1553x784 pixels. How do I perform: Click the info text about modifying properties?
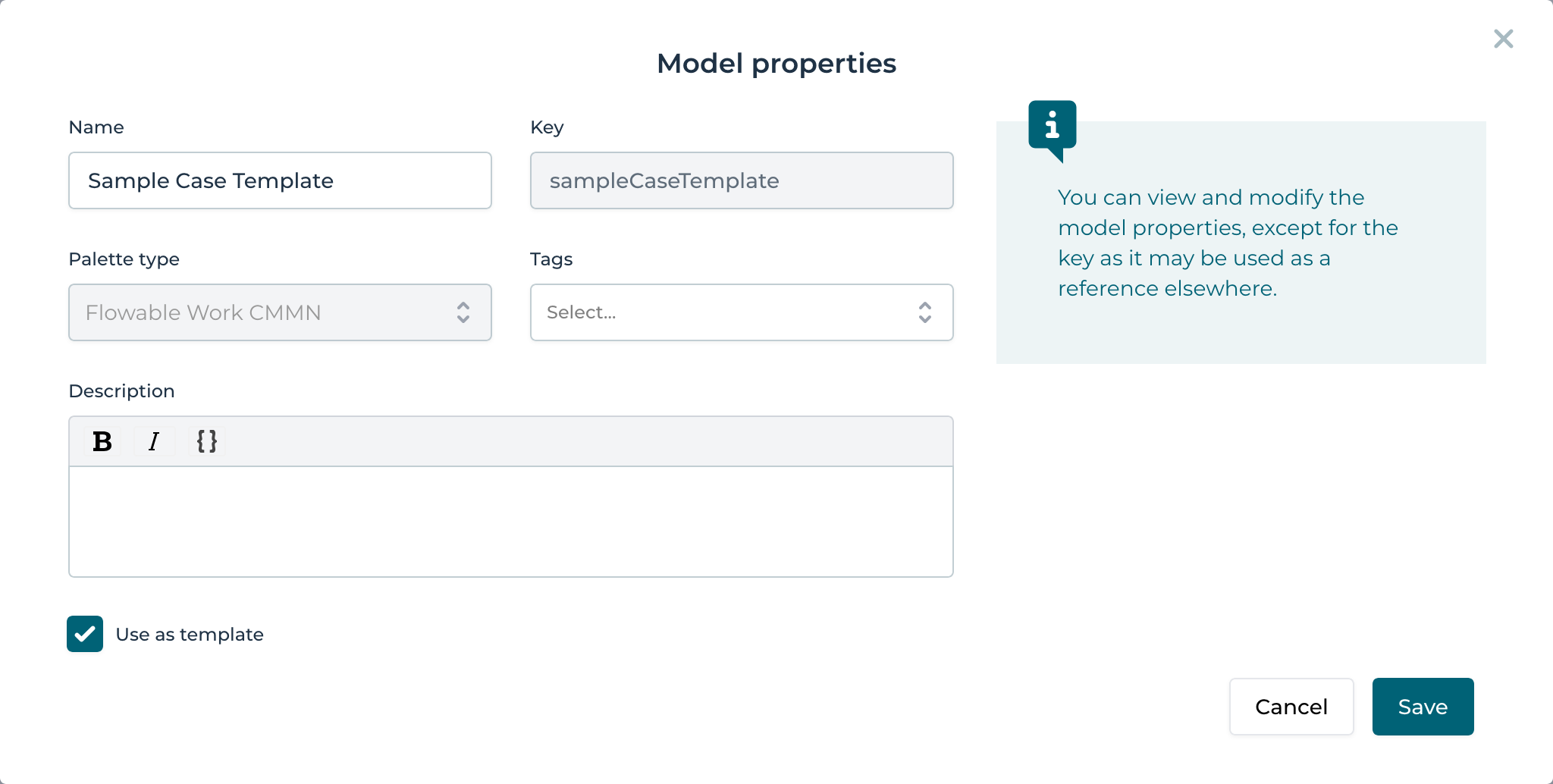click(x=1227, y=243)
